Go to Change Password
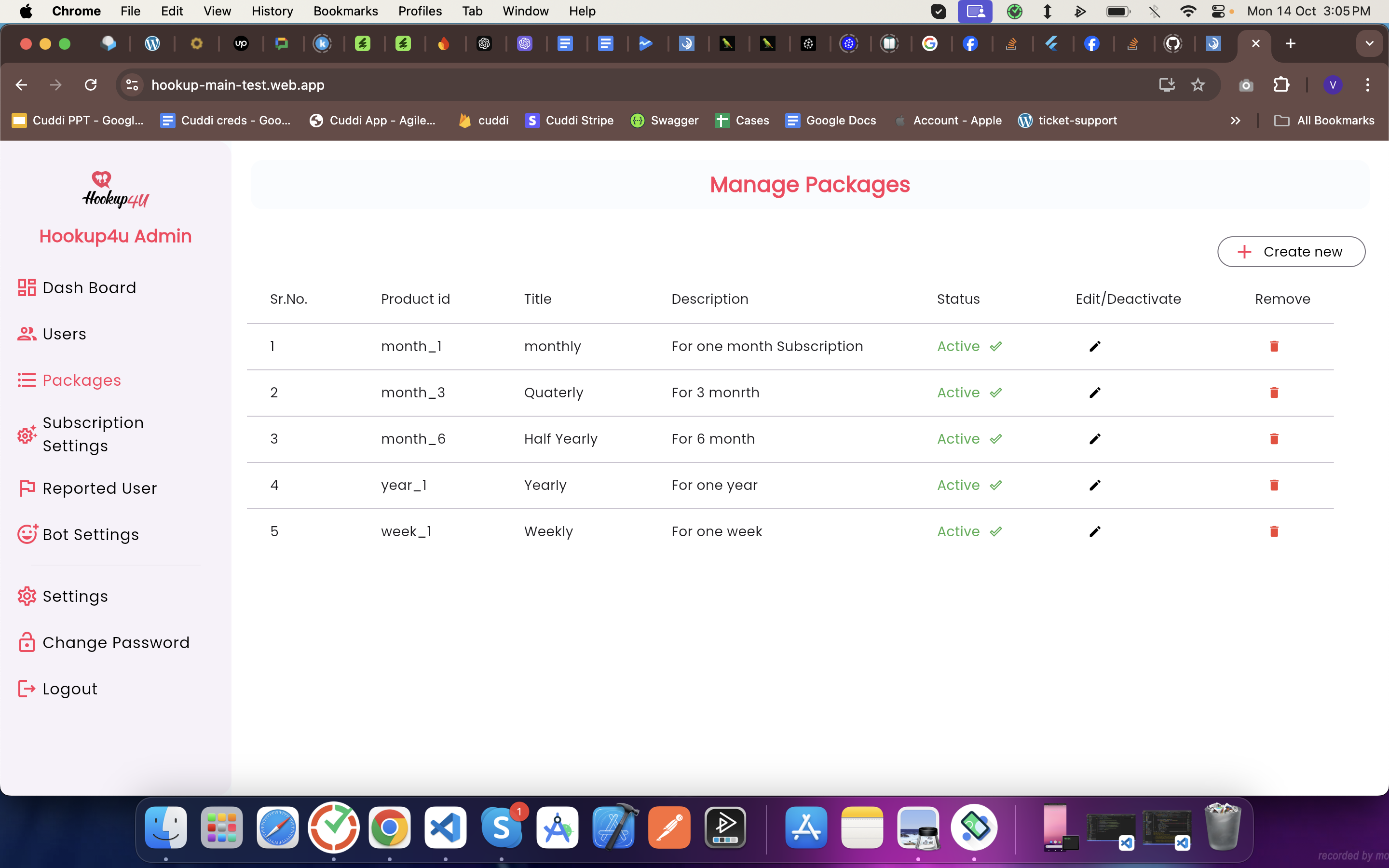The width and height of the screenshot is (1389, 868). tap(103, 643)
